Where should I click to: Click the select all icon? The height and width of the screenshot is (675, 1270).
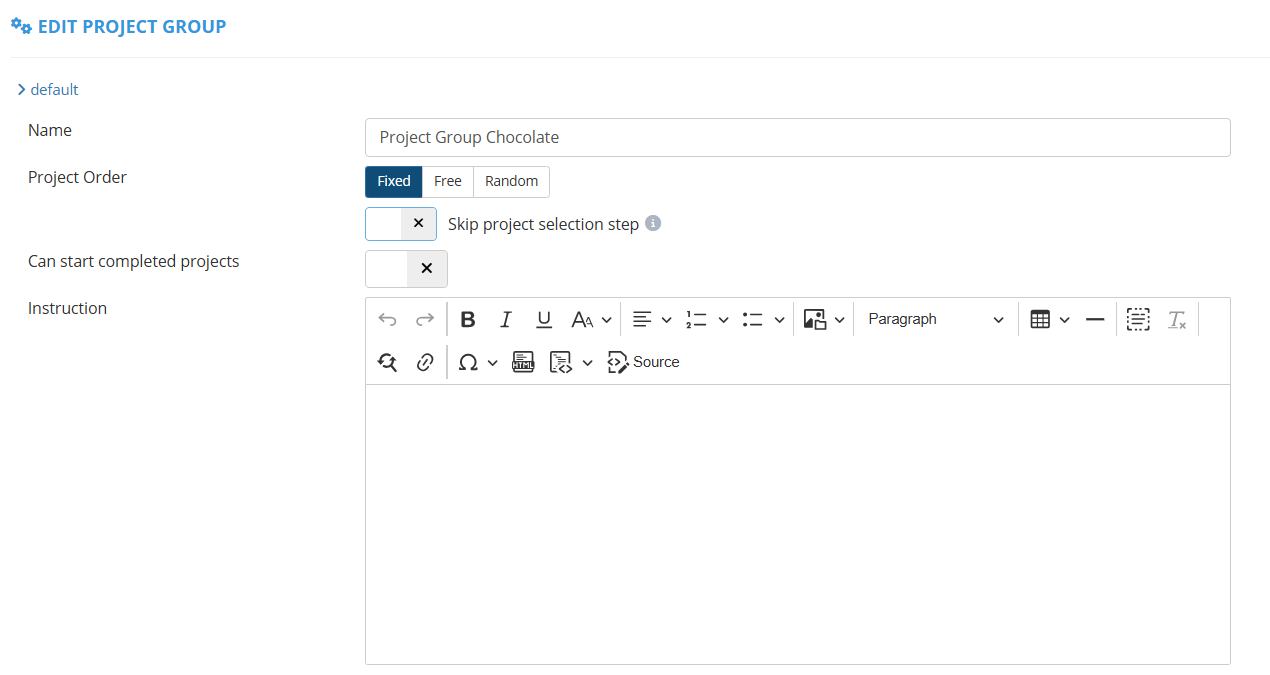pyautogui.click(x=1138, y=320)
